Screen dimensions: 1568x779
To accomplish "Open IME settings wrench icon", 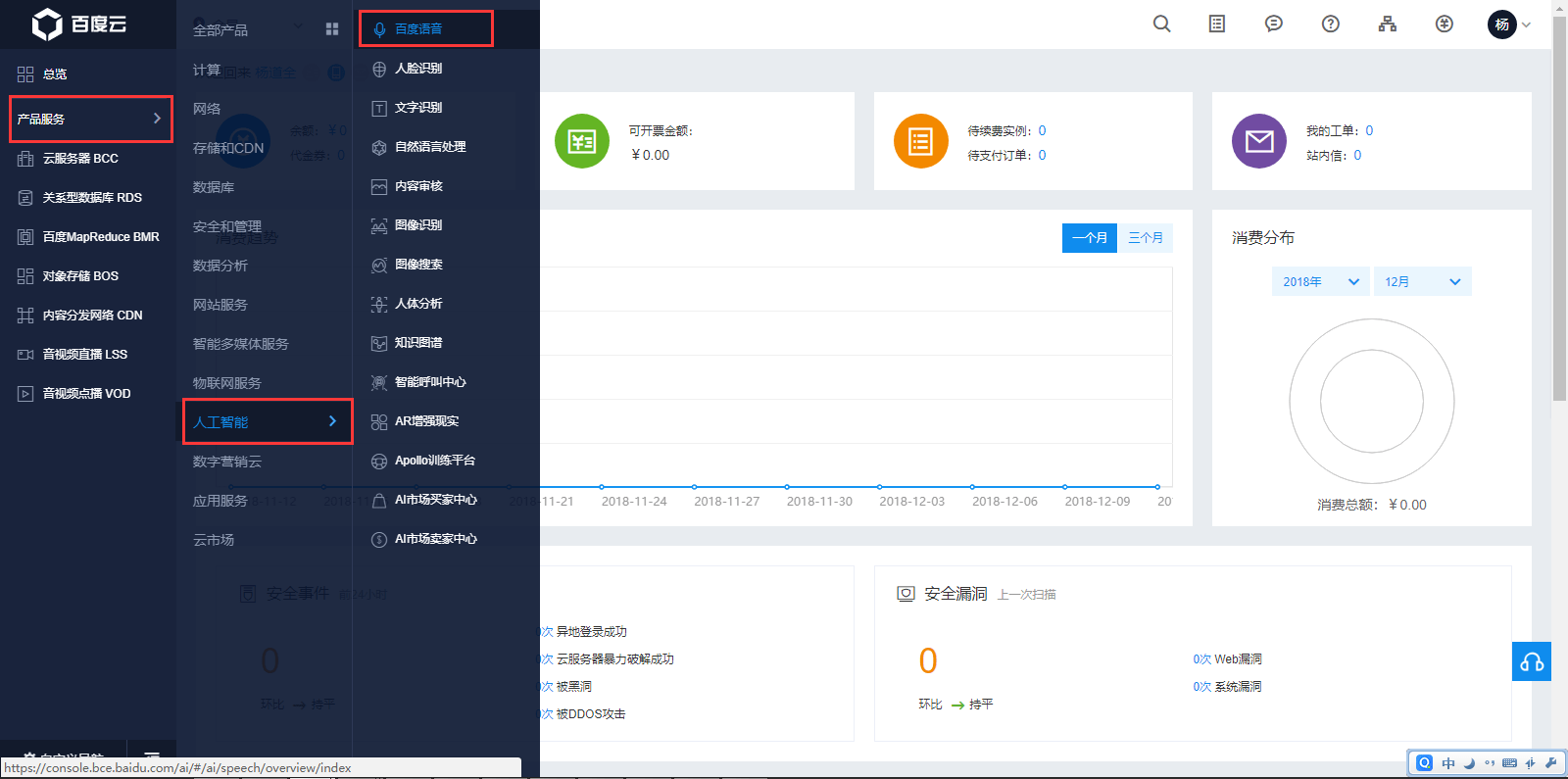I will click(x=1550, y=763).
